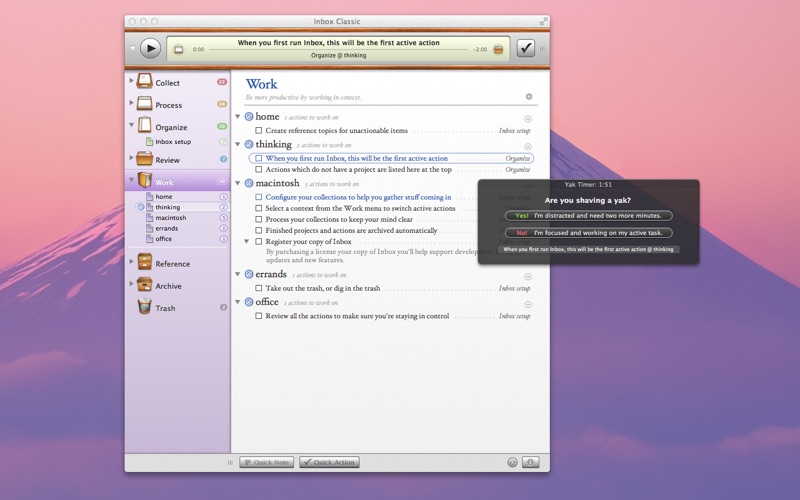
Task: Open the Process tray icon in the sidebar
Action: tap(144, 104)
